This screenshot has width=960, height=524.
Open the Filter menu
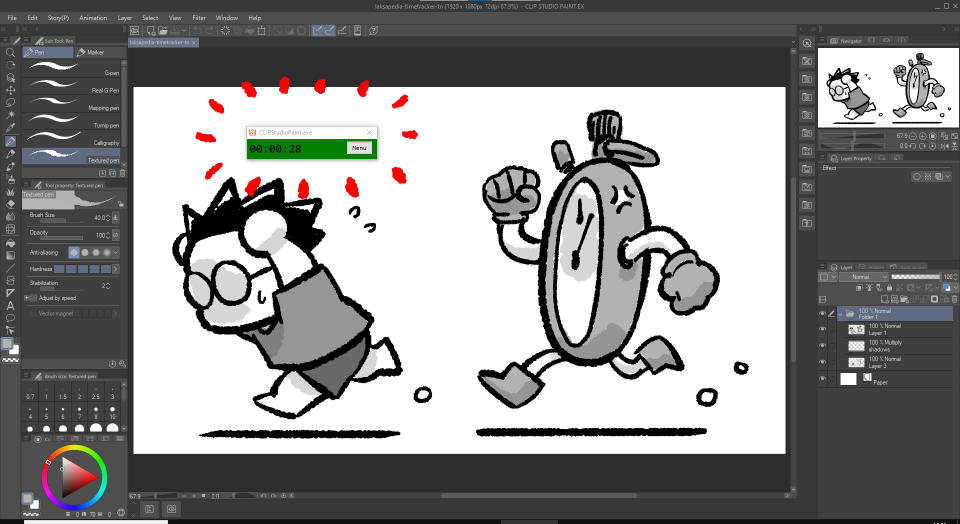click(x=199, y=18)
